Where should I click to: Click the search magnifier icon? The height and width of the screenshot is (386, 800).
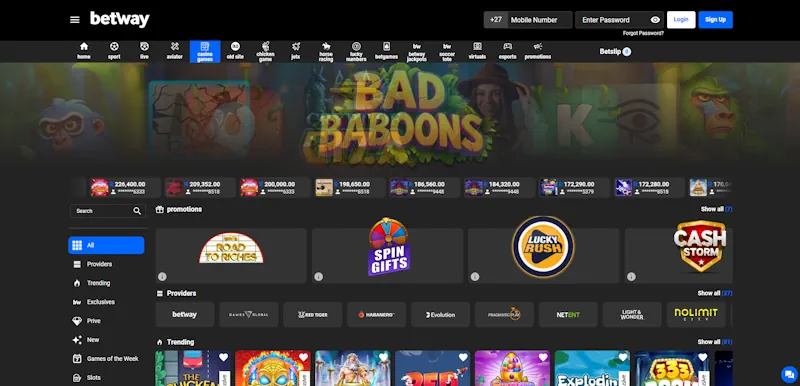pyautogui.click(x=137, y=211)
